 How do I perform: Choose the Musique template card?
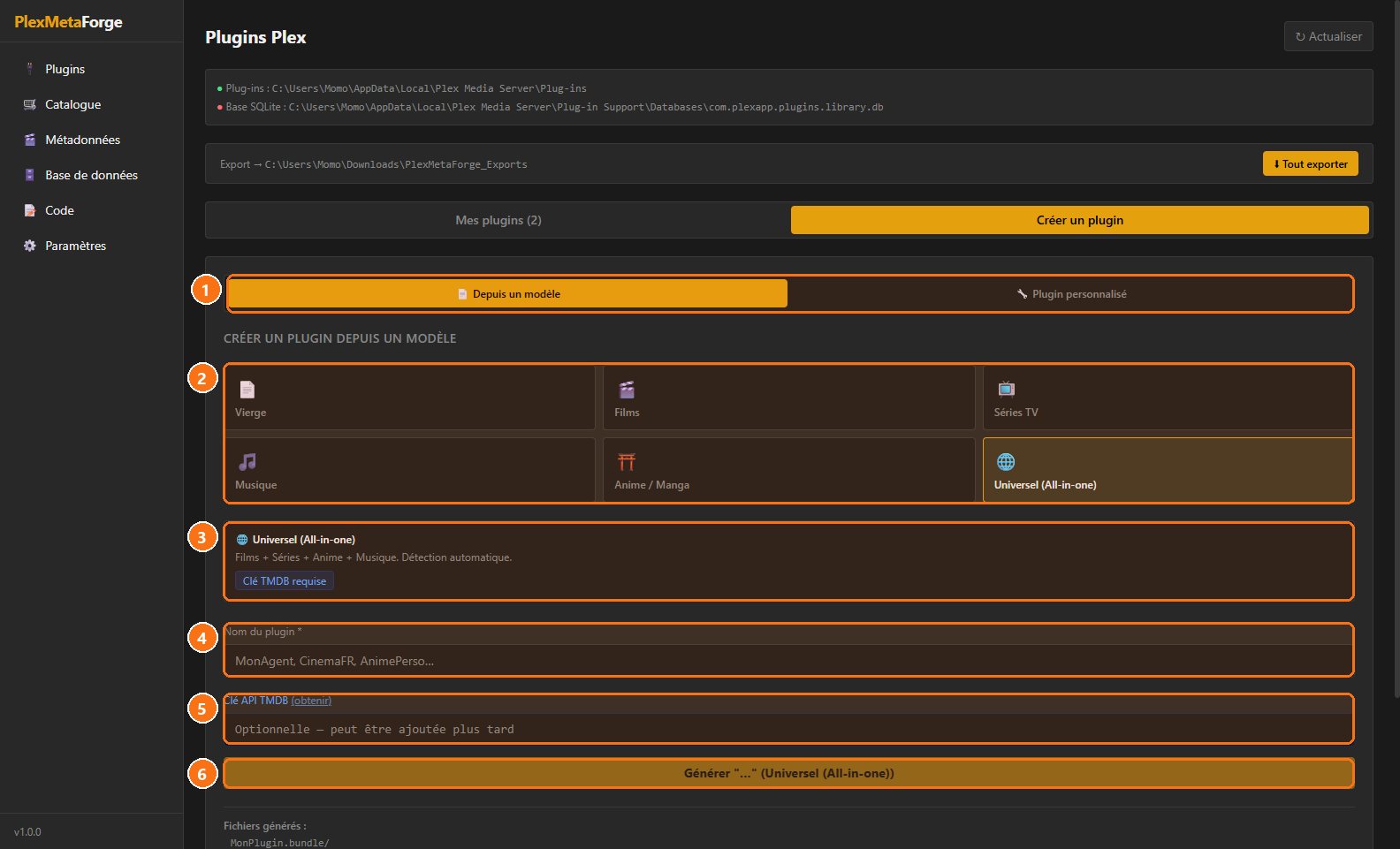point(410,470)
